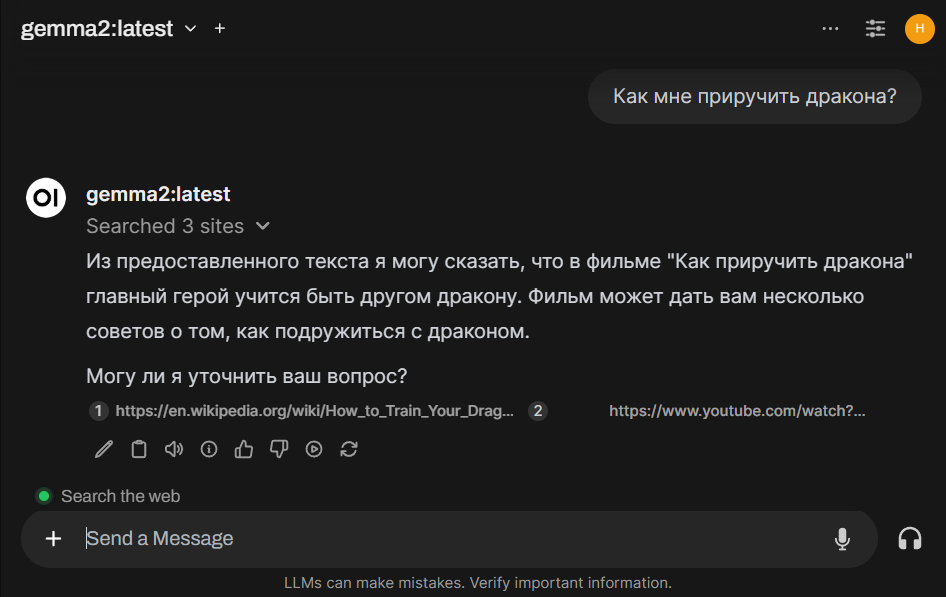Click the model's OI avatar logo
This screenshot has height=597, width=946.
coord(46,197)
